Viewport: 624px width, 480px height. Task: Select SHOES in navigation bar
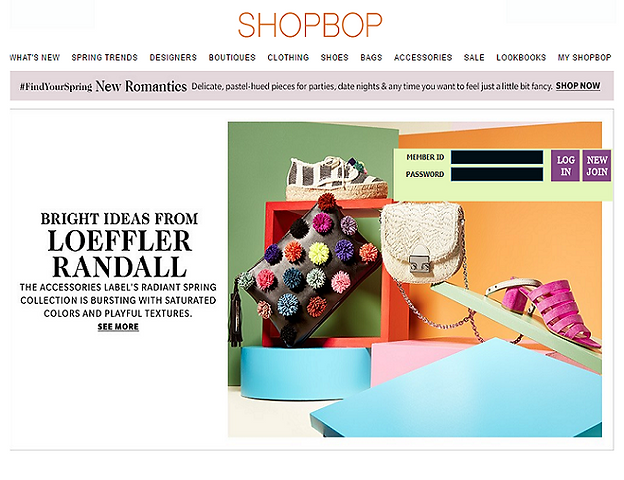coord(335,58)
